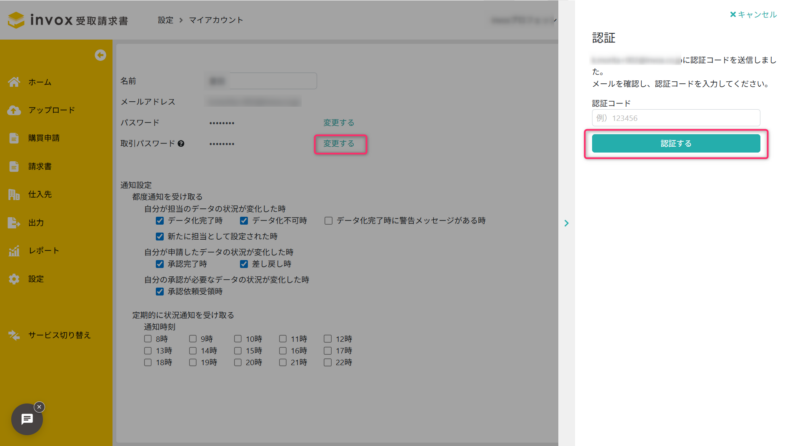Click the 名前 input field

[x=261, y=81]
